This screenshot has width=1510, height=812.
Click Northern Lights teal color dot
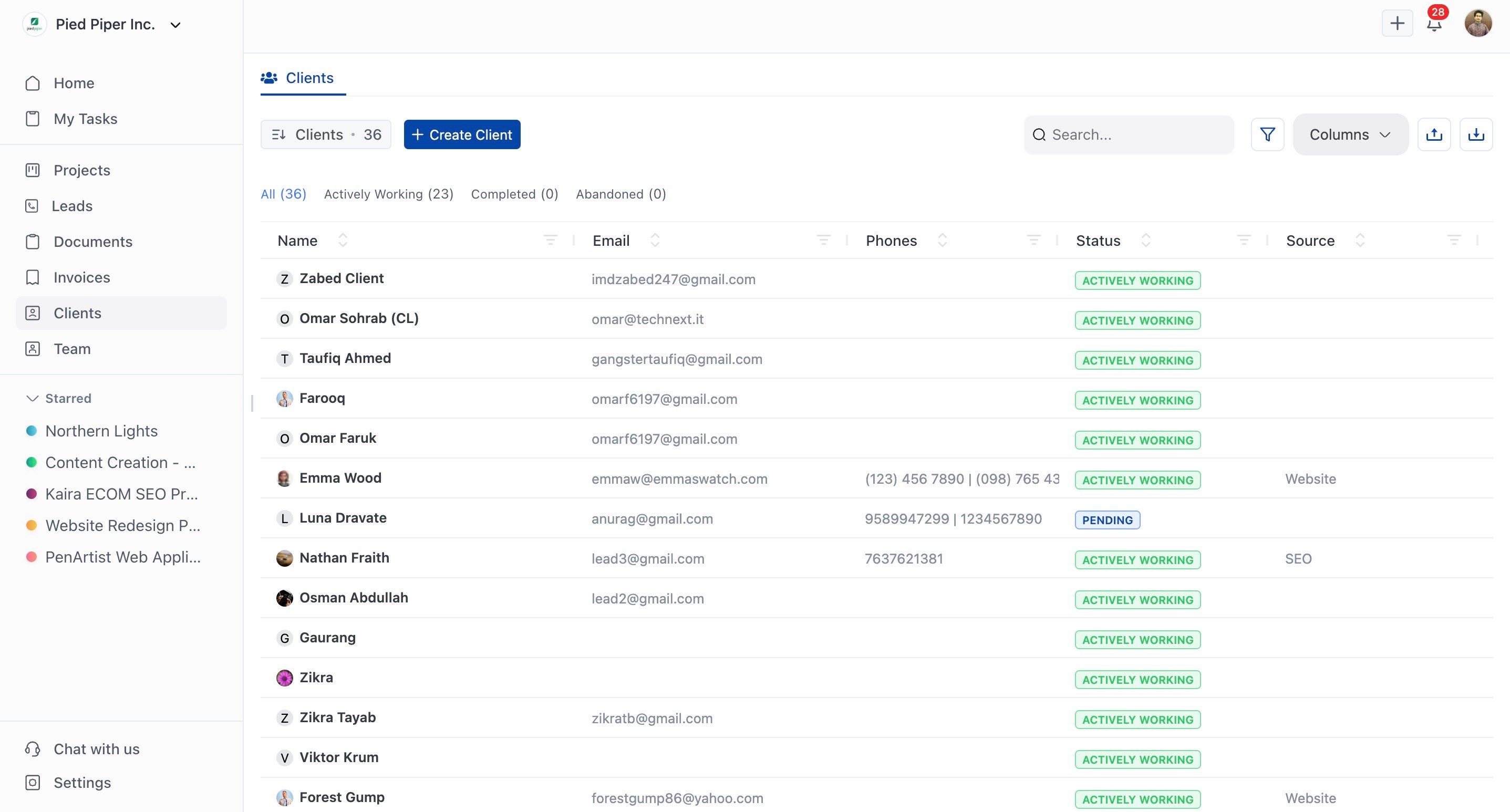[x=32, y=431]
